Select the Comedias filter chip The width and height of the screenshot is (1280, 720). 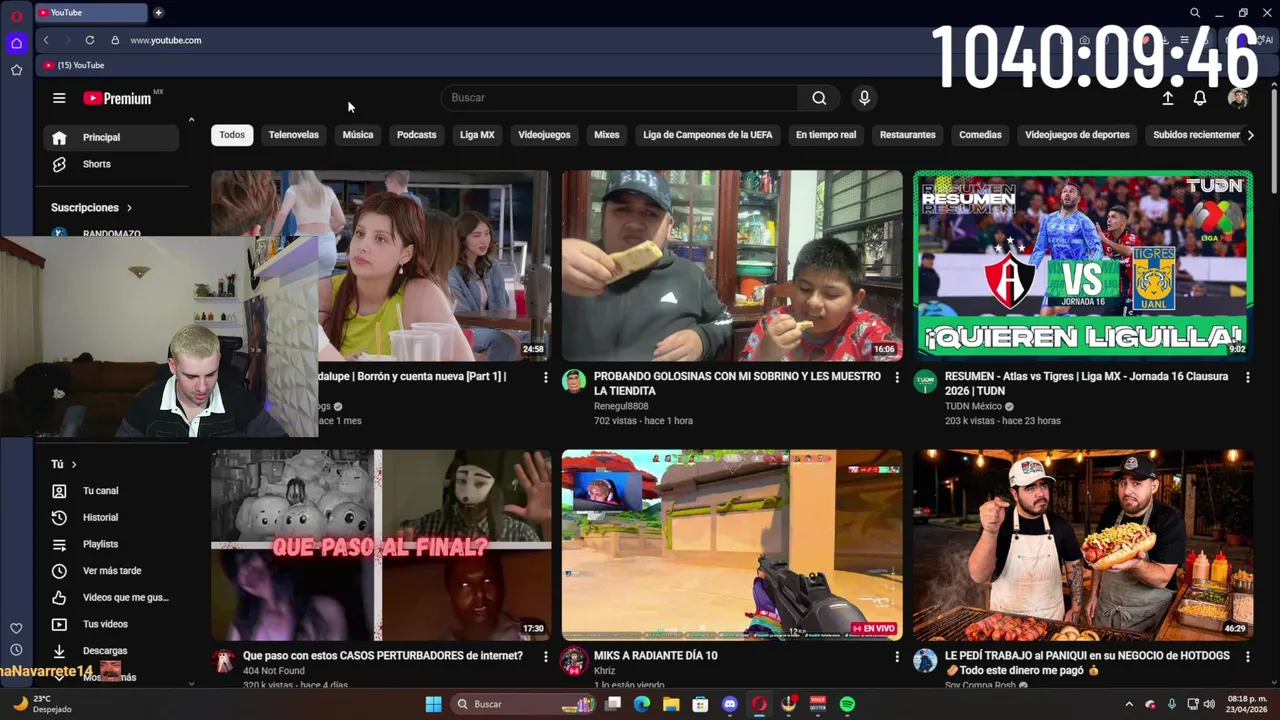pyautogui.click(x=980, y=135)
